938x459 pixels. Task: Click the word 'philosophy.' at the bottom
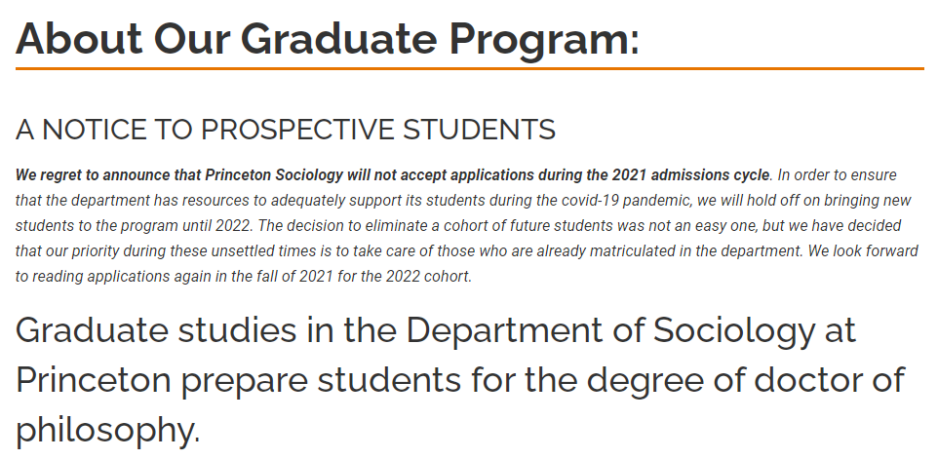click(x=107, y=430)
